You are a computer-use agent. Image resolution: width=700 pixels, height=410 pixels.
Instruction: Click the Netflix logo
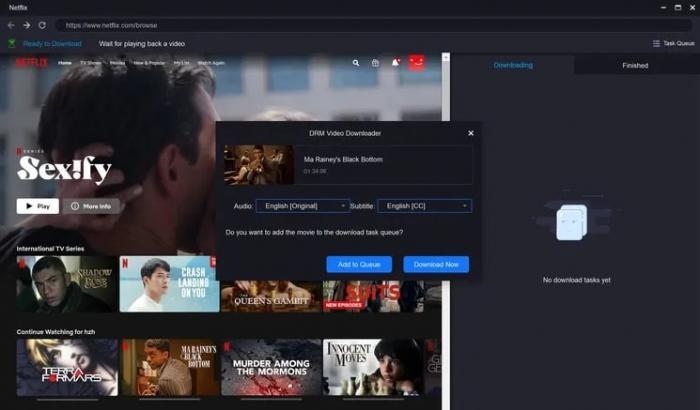coord(31,63)
